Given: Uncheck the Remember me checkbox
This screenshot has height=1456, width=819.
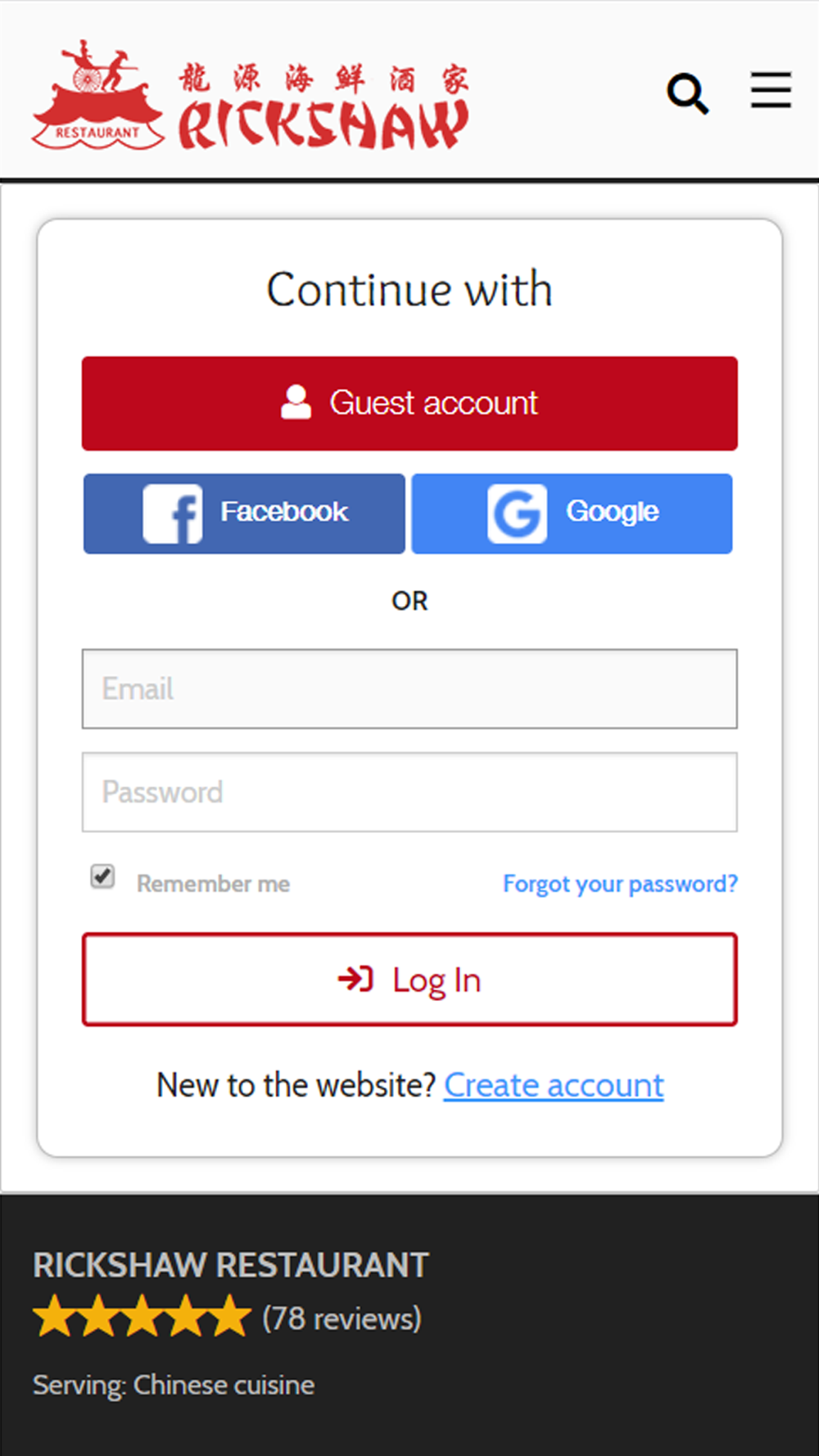Looking at the screenshot, I should 102,876.
